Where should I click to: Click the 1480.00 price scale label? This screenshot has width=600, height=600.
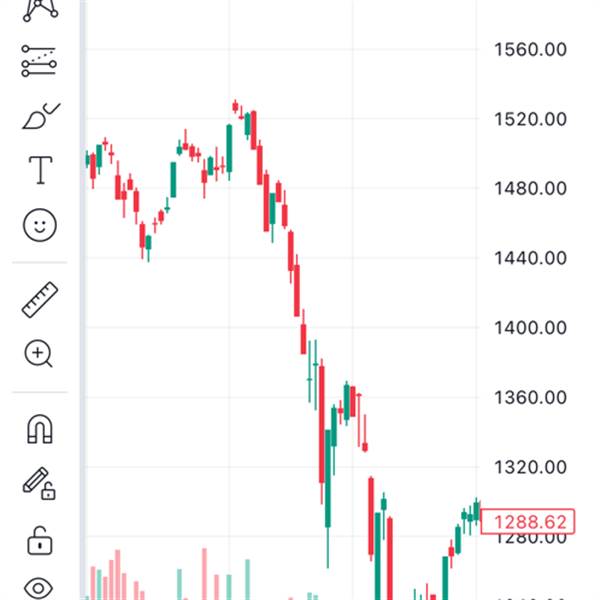531,188
